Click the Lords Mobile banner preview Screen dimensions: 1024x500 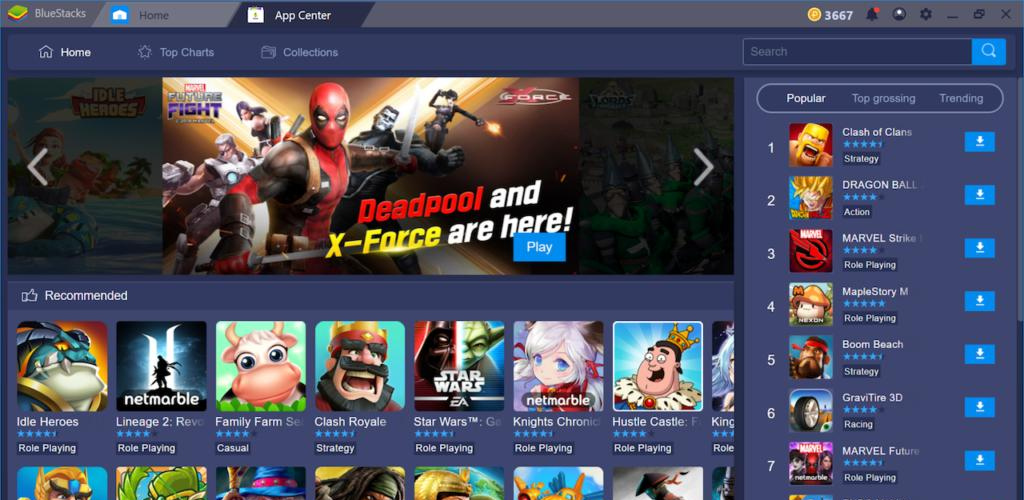pos(656,176)
